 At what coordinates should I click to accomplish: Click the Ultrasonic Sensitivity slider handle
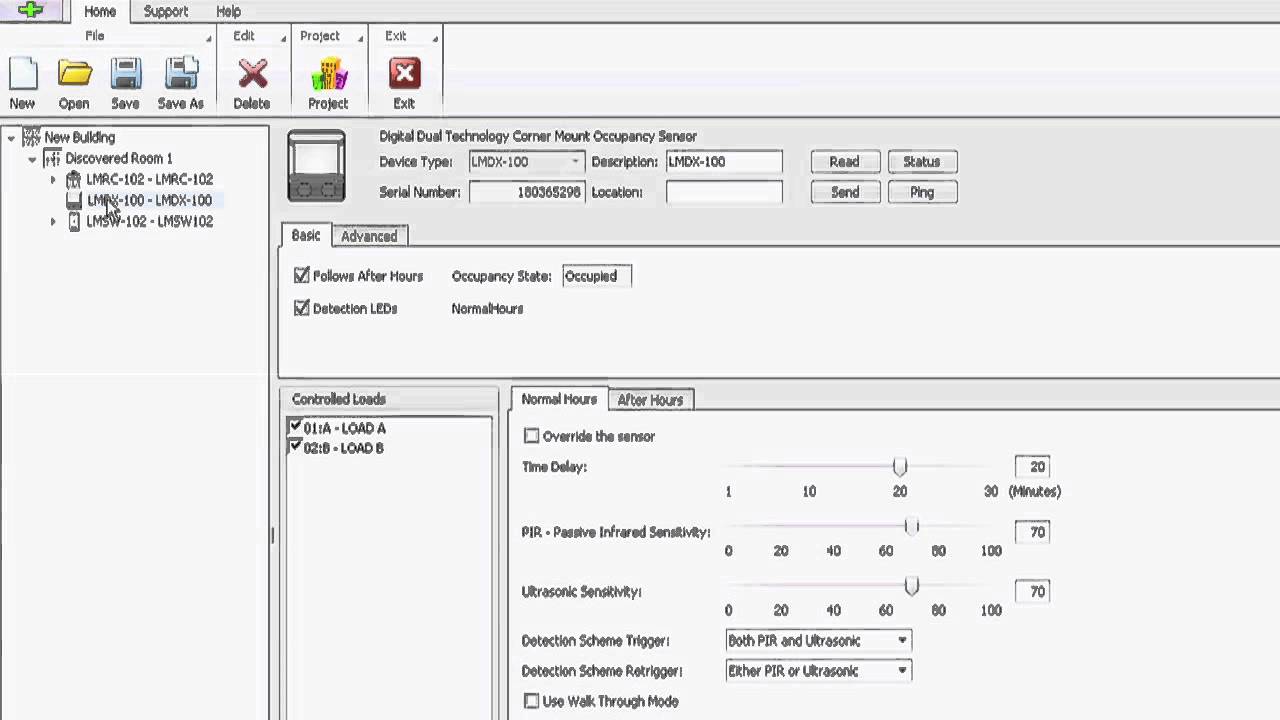[x=911, y=586]
